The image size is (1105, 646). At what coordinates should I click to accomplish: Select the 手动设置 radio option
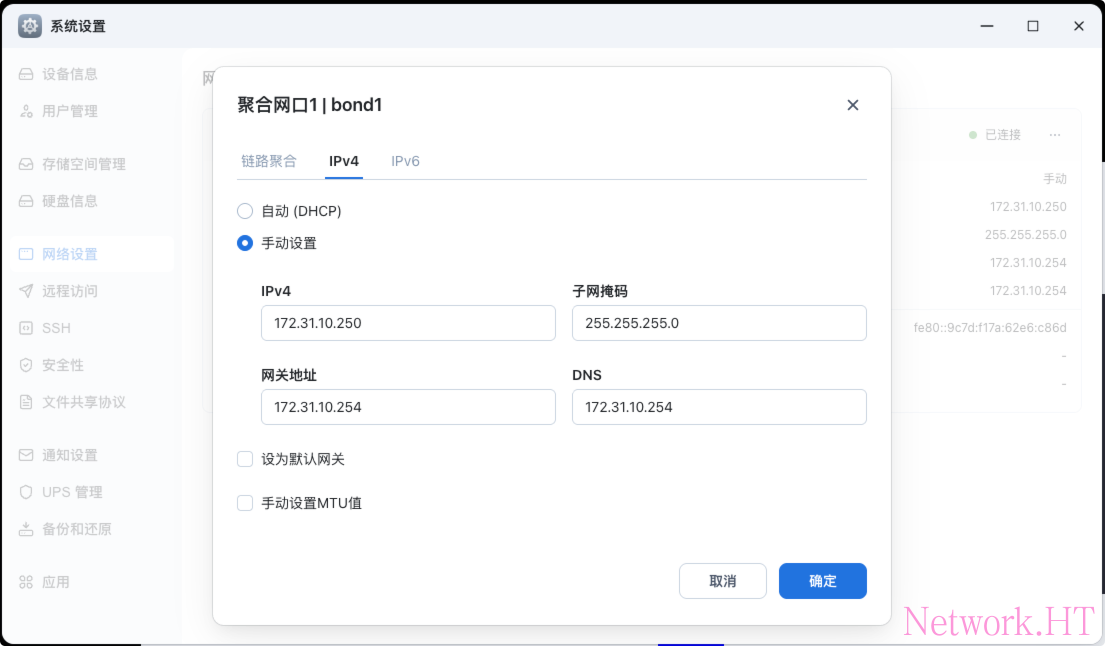(x=245, y=243)
